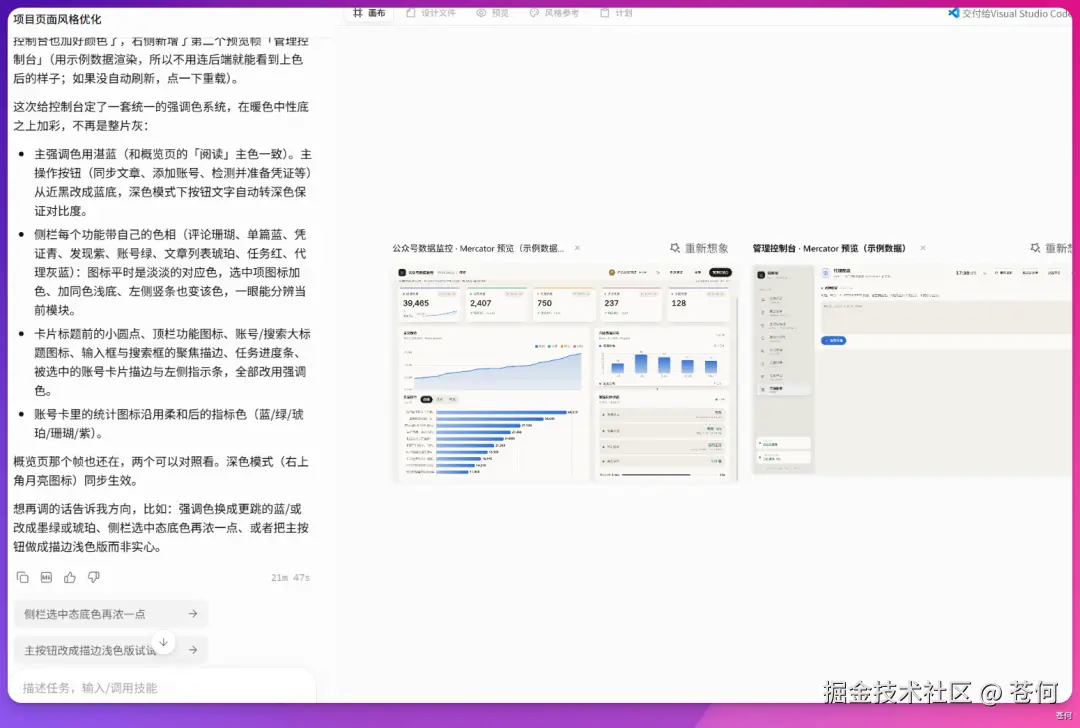
Task: Click the 128 stat card
Action: coord(698,304)
